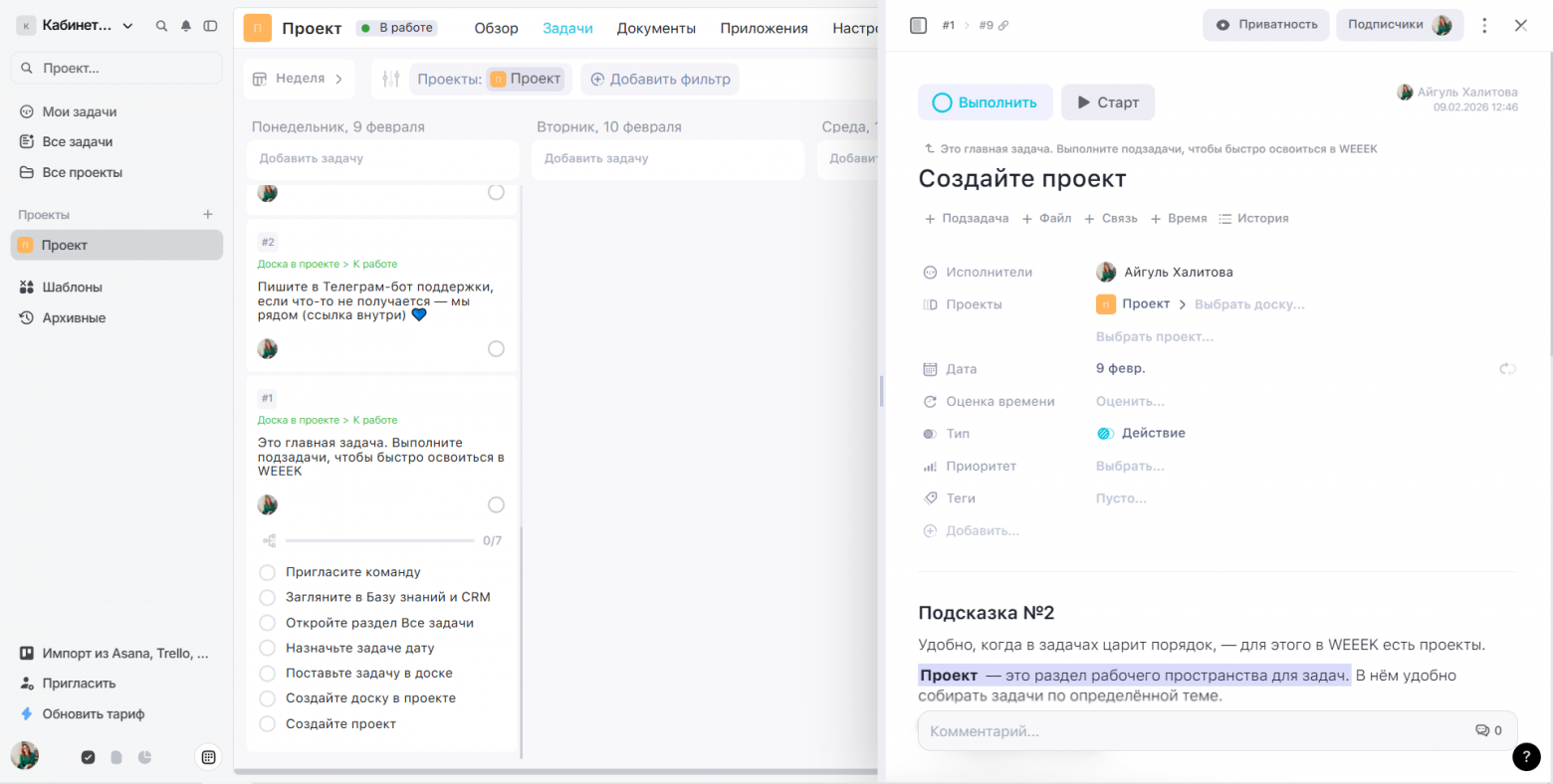Image resolution: width=1553 pixels, height=784 pixels.
Task: Open comments count icon in comment field
Action: click(x=1488, y=730)
